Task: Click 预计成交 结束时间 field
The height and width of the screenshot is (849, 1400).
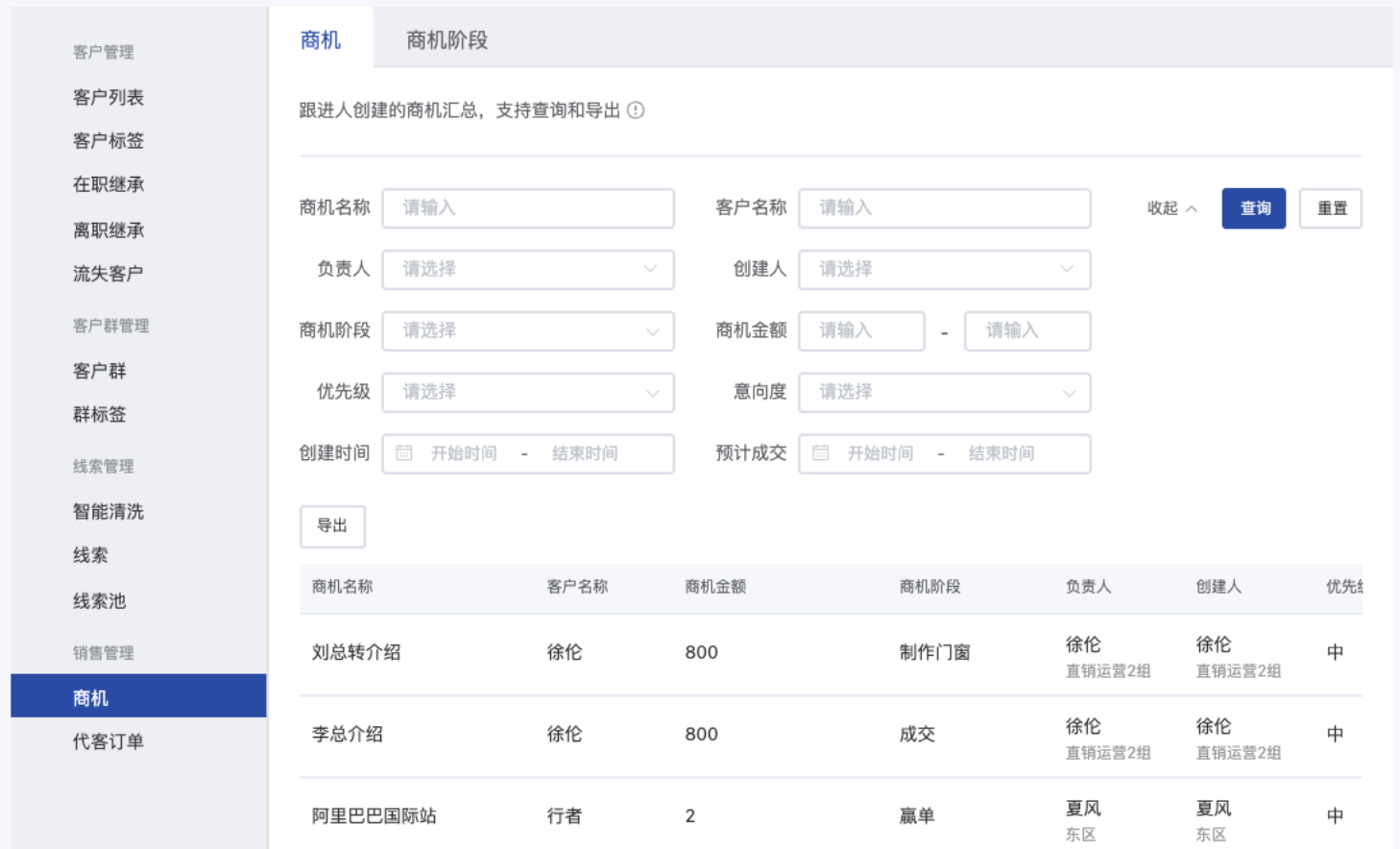Action: [x=1002, y=453]
